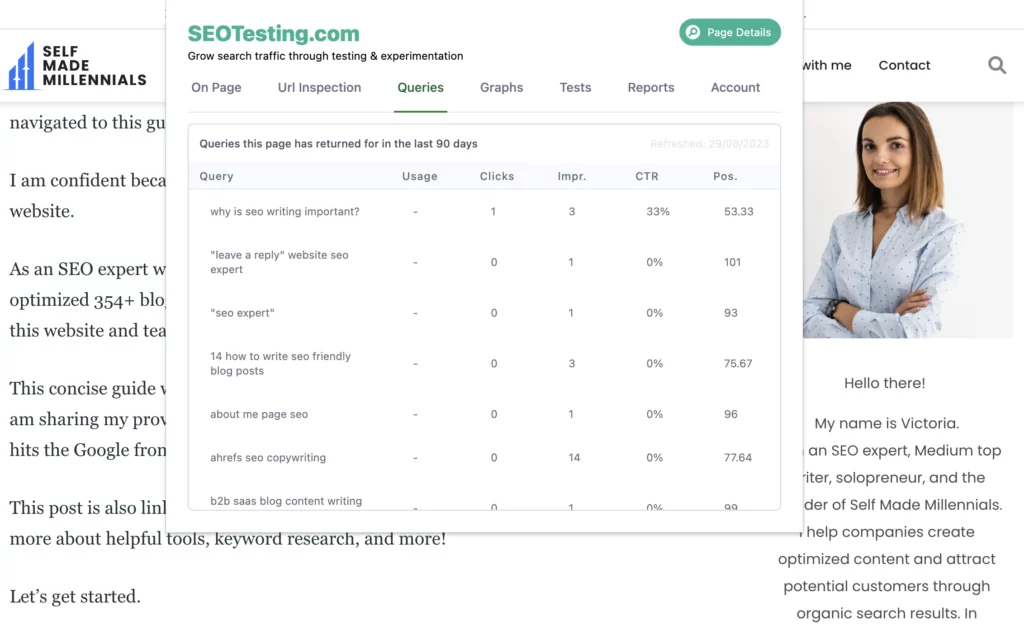Viewport: 1024px width, 631px height.
Task: Go to the Account tab
Action: click(734, 88)
